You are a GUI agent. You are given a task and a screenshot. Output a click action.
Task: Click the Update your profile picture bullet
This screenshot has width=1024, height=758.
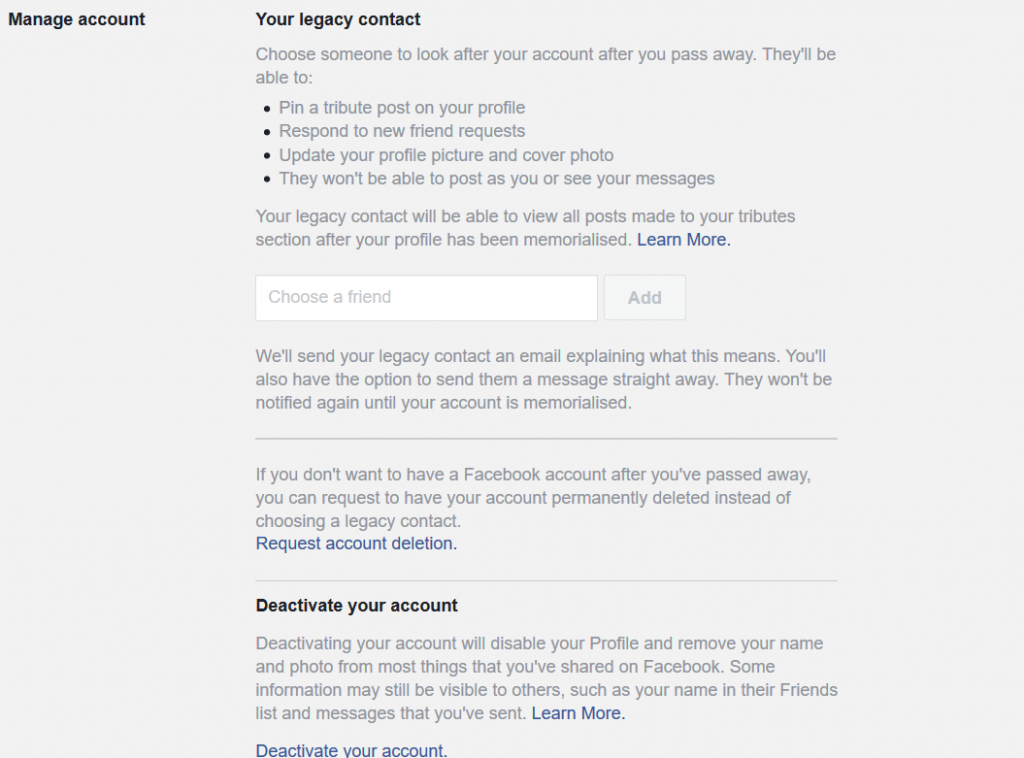446,155
